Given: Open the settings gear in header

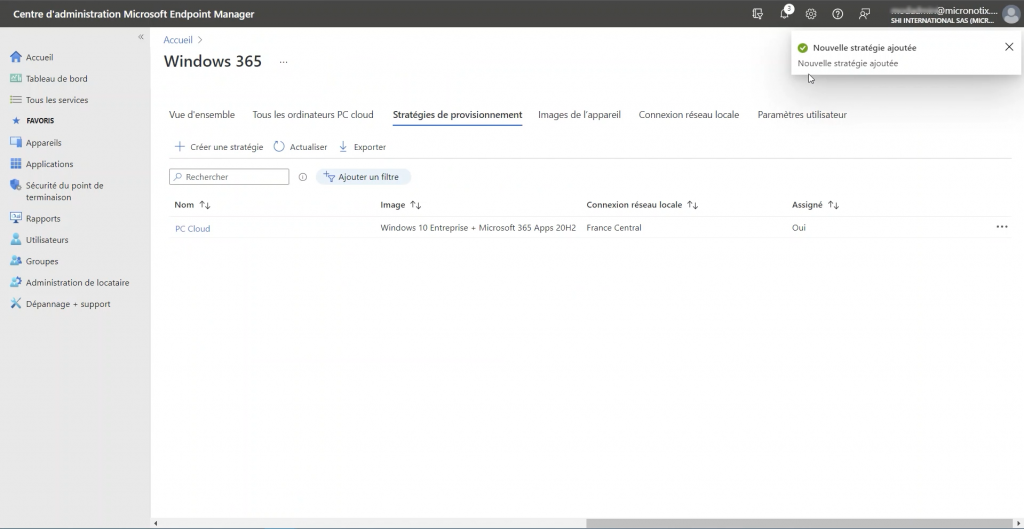Looking at the screenshot, I should (x=811, y=14).
